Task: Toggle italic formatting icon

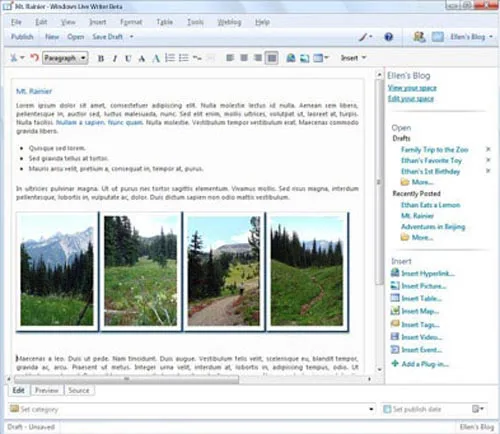Action: pos(115,59)
